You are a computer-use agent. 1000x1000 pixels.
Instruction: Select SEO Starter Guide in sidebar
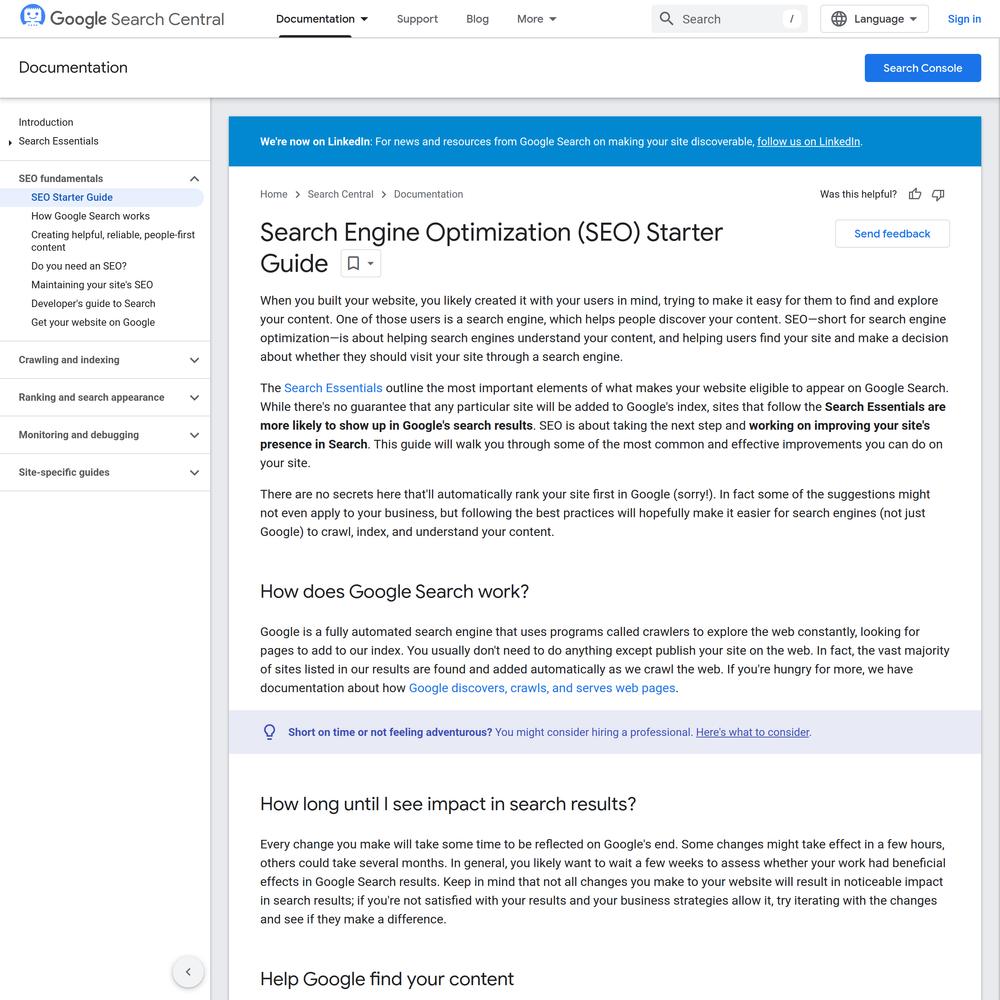point(71,197)
